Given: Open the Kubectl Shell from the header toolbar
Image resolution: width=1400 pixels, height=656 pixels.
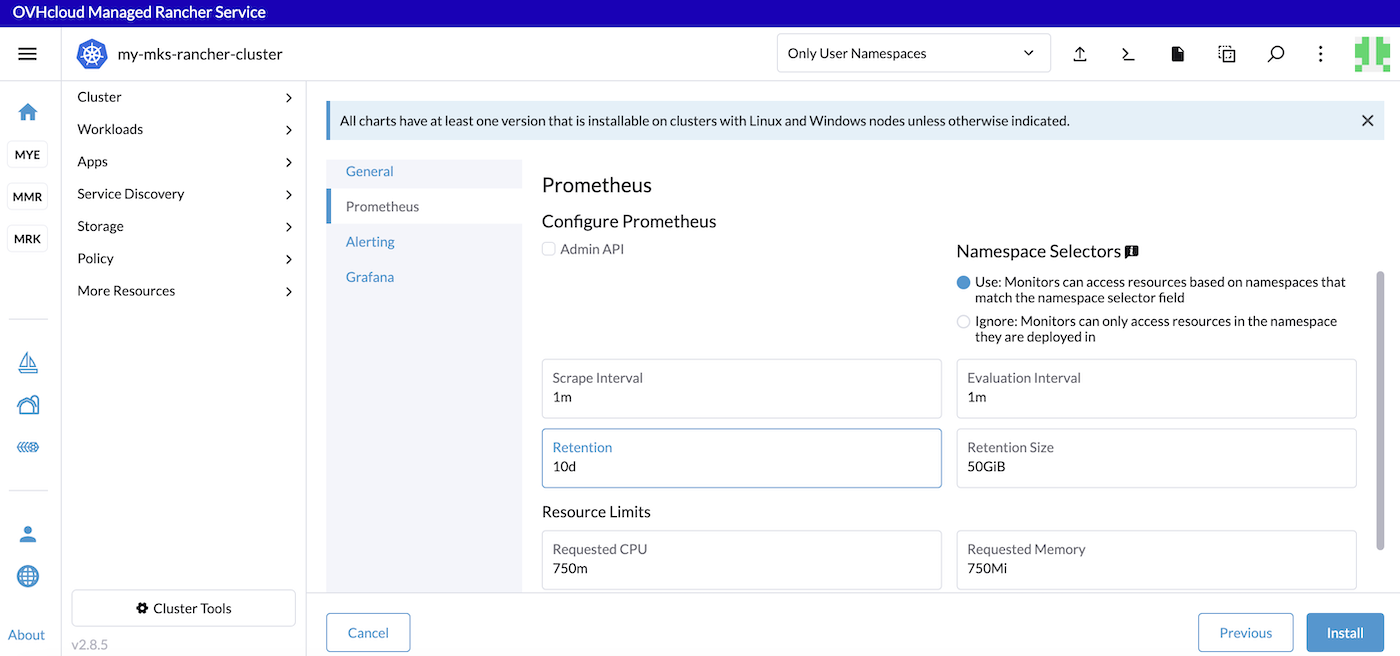Looking at the screenshot, I should click(x=1128, y=54).
